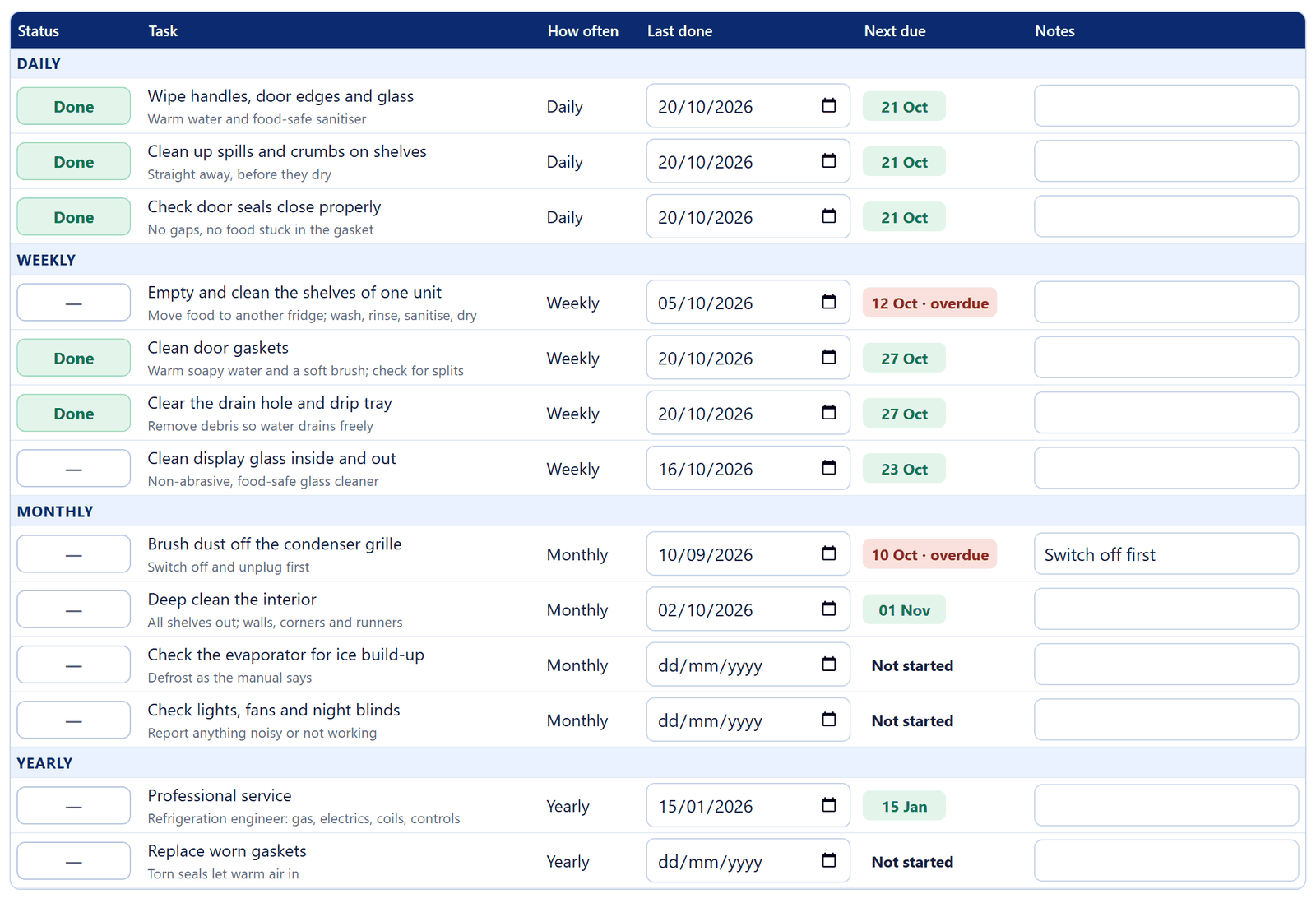Open calendar icon in Empty and clean shelves row
Image resolution: width=1316 pixels, height=903 pixels.
(x=829, y=302)
